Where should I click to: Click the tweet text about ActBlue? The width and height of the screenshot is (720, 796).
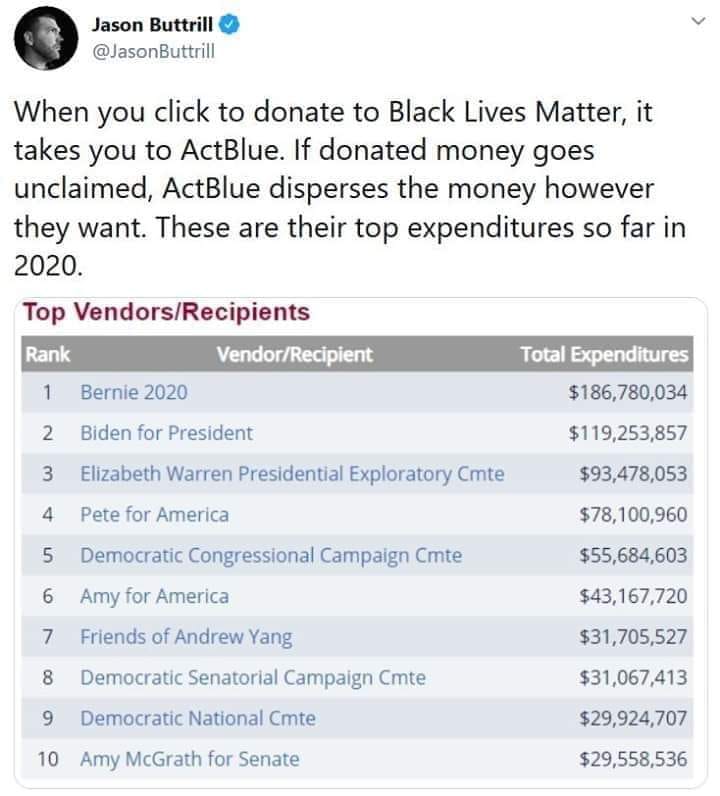(x=350, y=188)
